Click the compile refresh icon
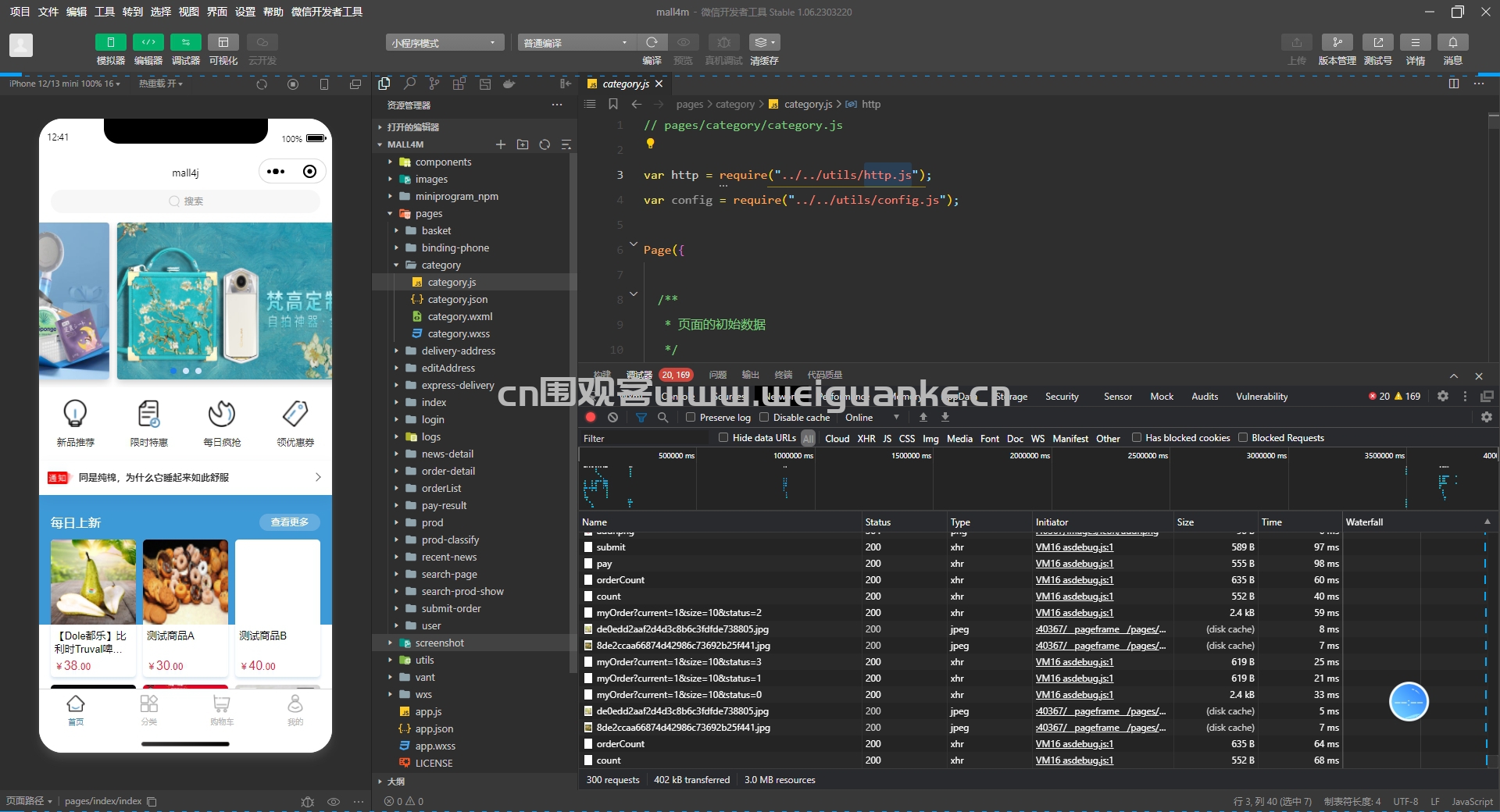This screenshot has height=812, width=1500. click(652, 42)
